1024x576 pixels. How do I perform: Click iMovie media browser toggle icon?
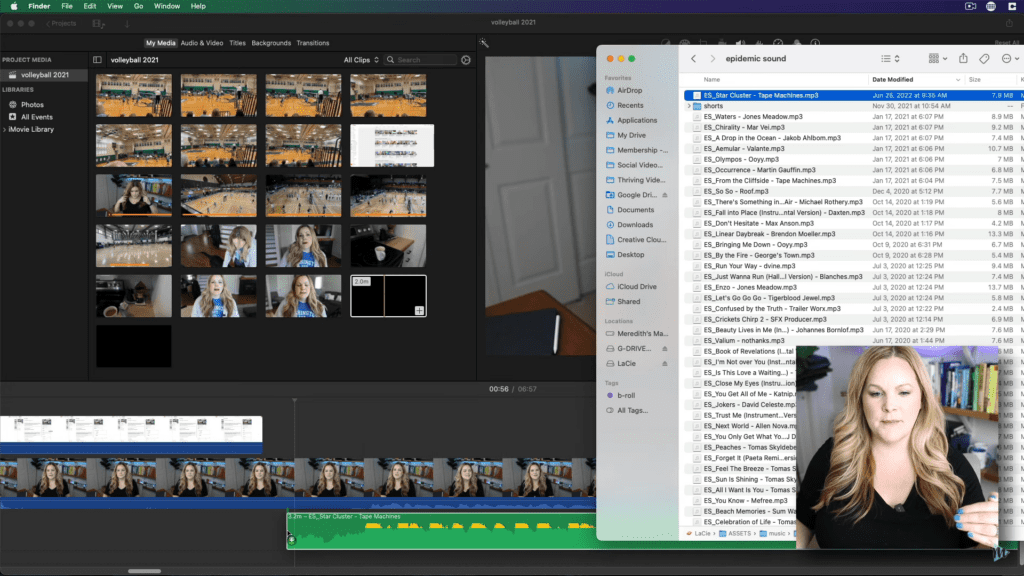pyautogui.click(x=99, y=24)
